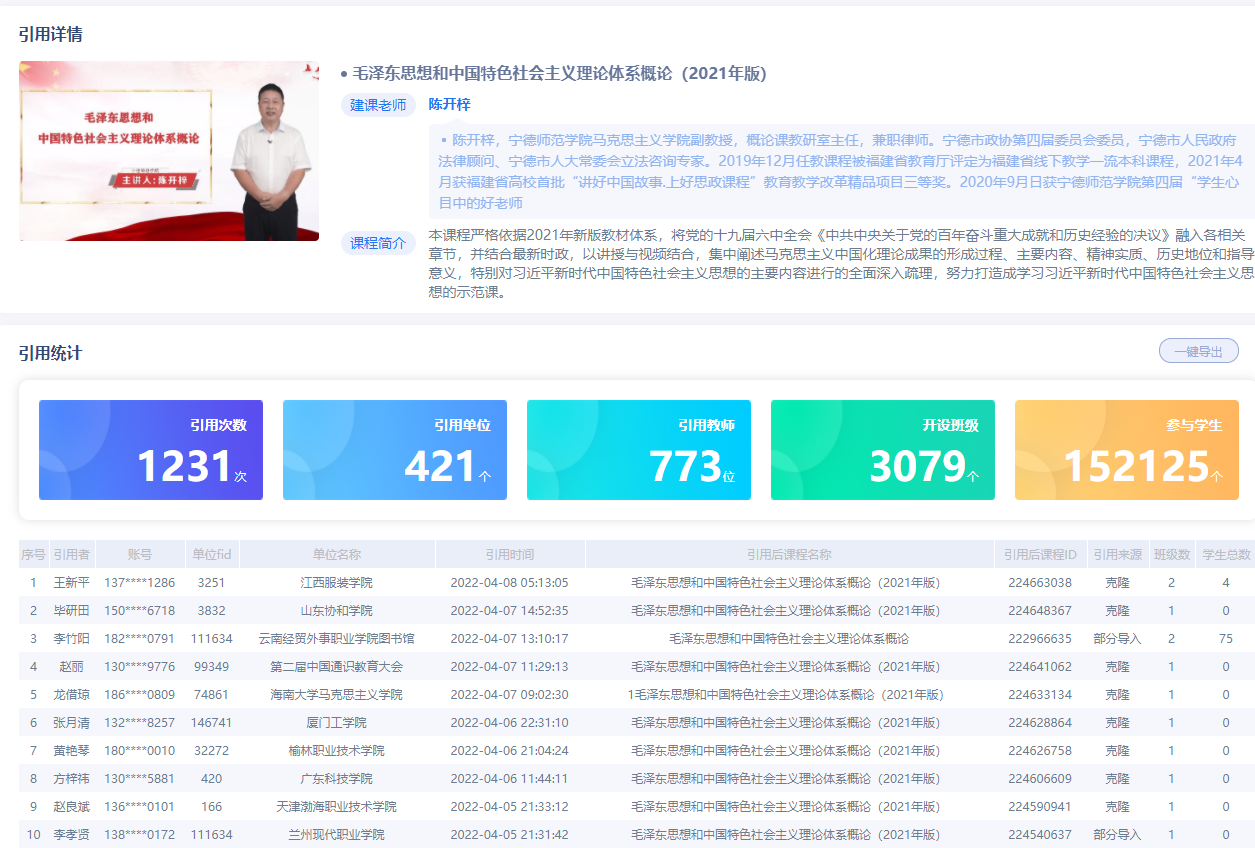Select the 引用教师 773 statistics card

[x=639, y=450]
